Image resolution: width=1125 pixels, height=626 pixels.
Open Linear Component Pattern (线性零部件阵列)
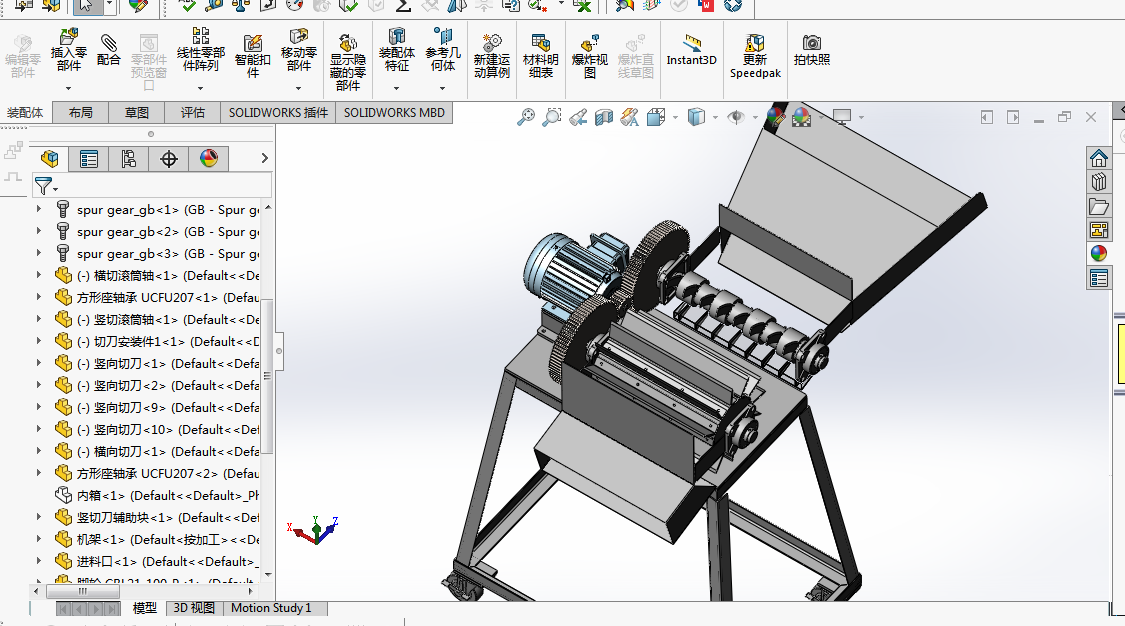(201, 49)
